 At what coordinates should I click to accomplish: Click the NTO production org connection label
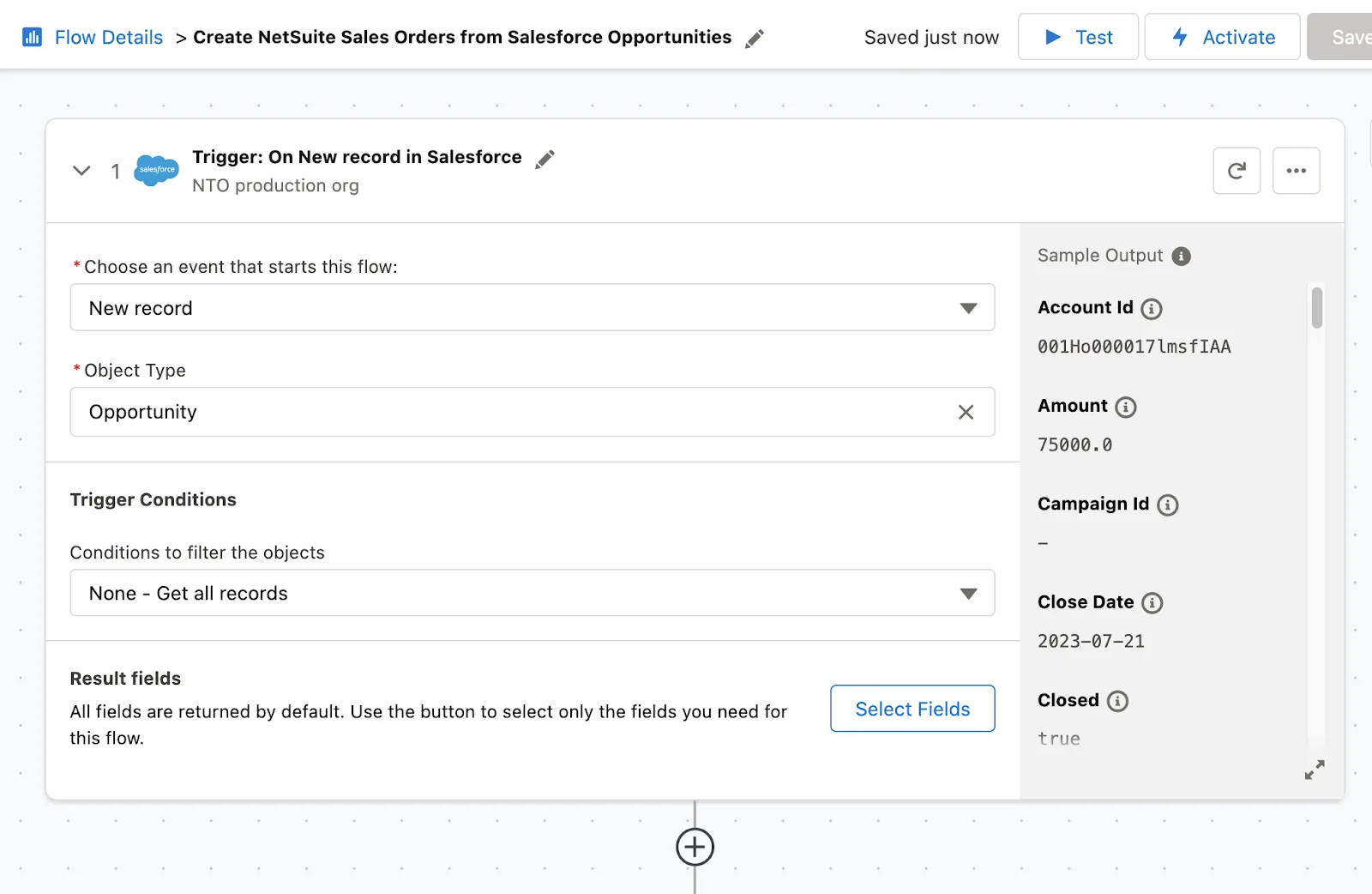click(275, 185)
